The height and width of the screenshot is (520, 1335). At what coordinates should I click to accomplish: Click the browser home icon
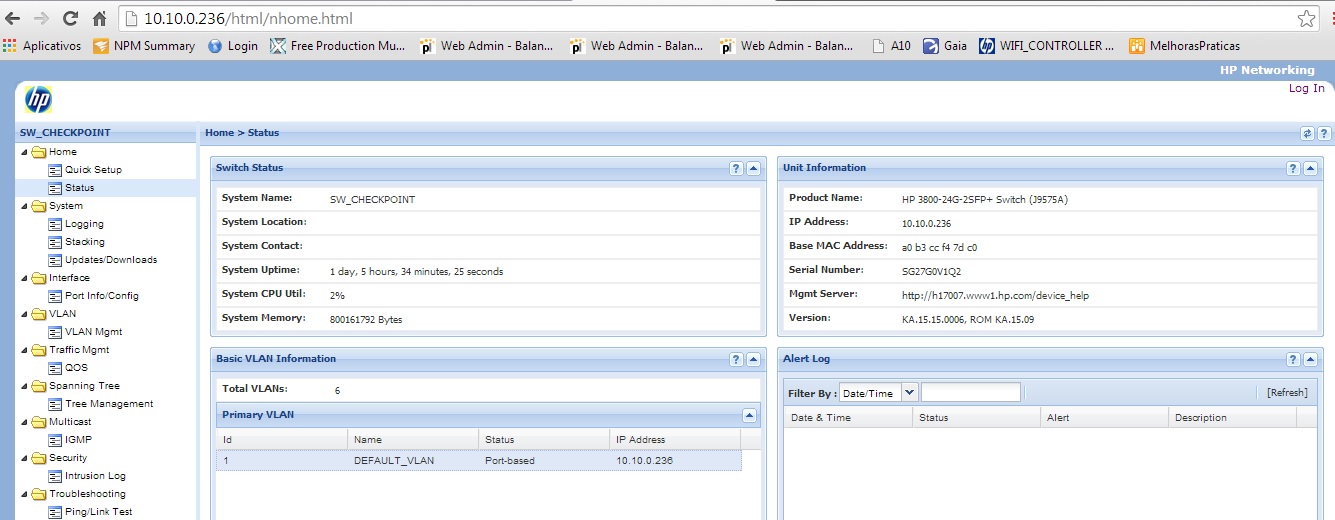pyautogui.click(x=99, y=18)
